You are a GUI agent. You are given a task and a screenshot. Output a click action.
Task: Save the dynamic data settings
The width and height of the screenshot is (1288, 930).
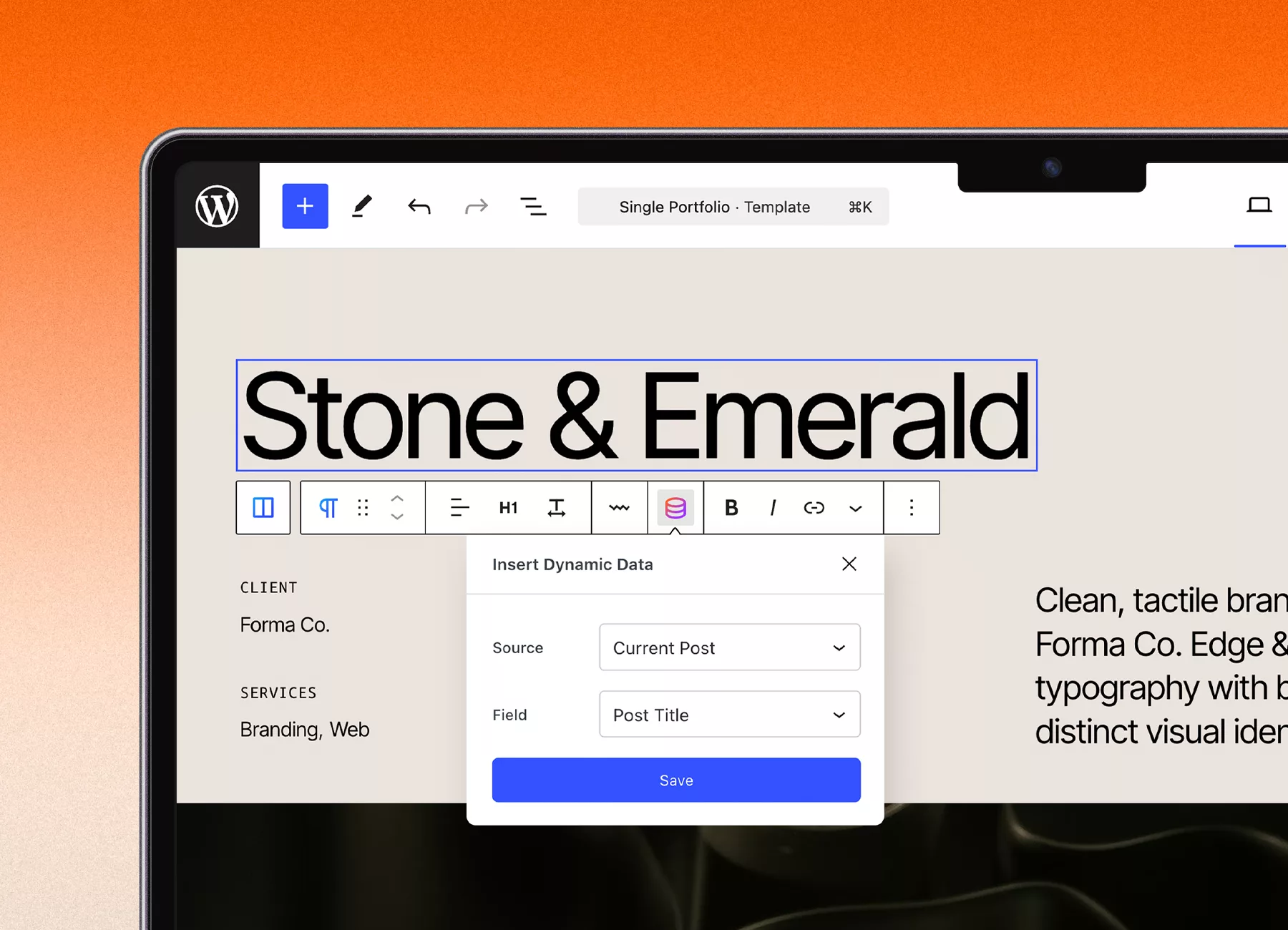[x=675, y=780]
